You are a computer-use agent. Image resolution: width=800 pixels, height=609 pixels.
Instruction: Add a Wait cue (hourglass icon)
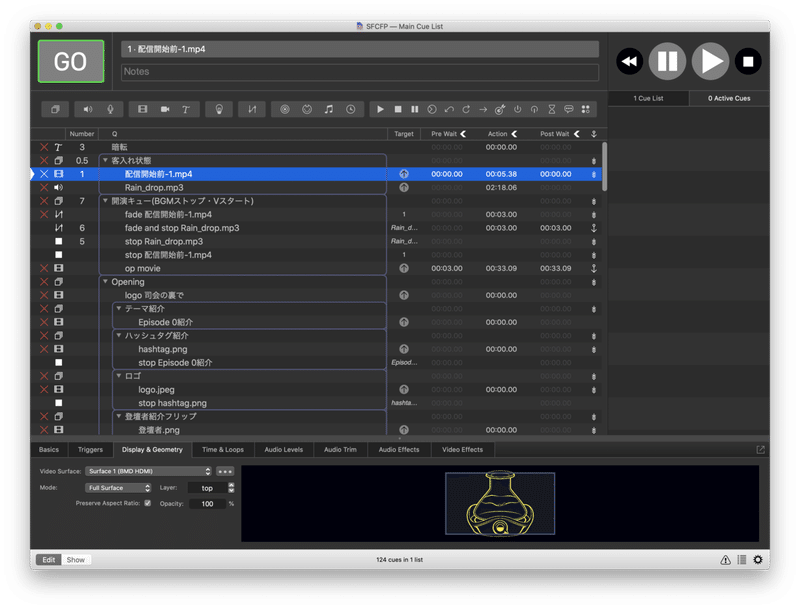point(552,109)
